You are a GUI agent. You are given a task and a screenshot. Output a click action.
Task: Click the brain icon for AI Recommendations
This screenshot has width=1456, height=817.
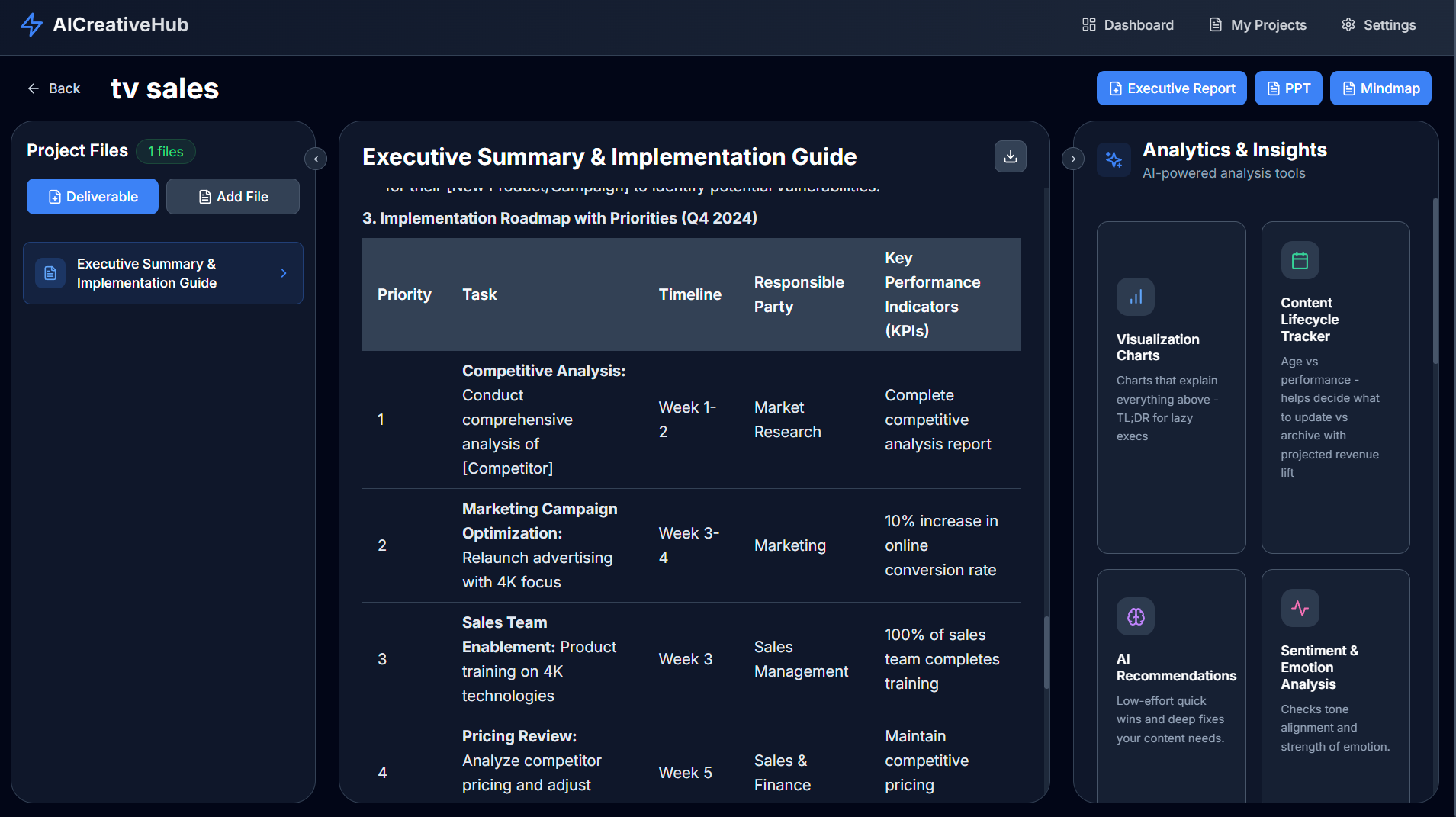pos(1136,616)
